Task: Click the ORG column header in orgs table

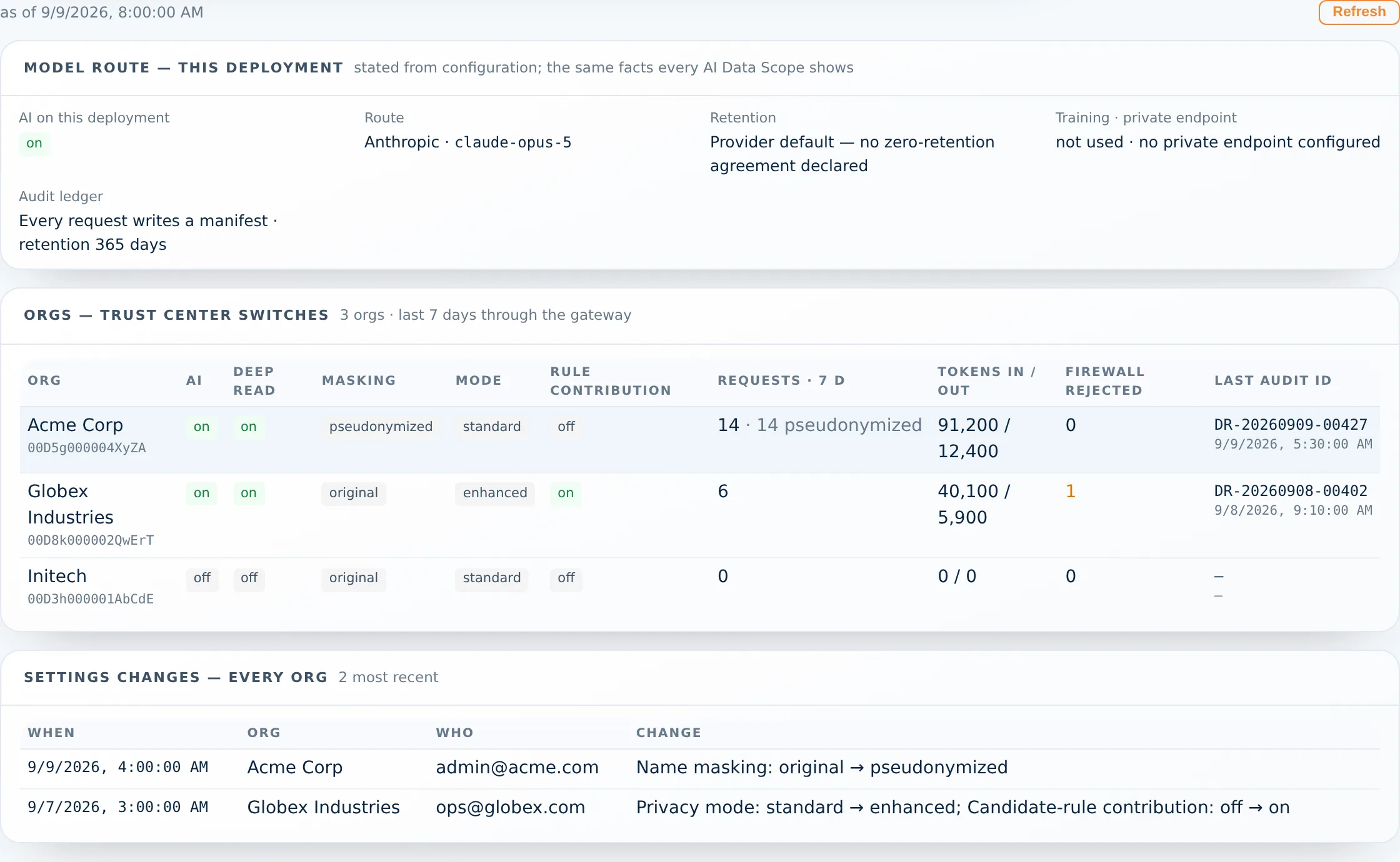Action: [44, 380]
